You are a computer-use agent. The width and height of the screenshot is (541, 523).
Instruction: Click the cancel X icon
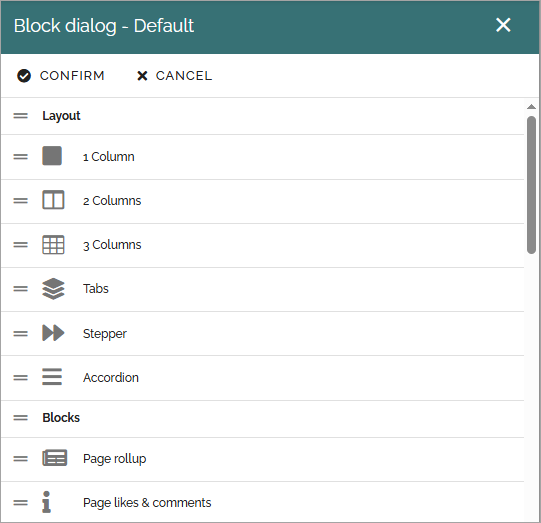(142, 76)
